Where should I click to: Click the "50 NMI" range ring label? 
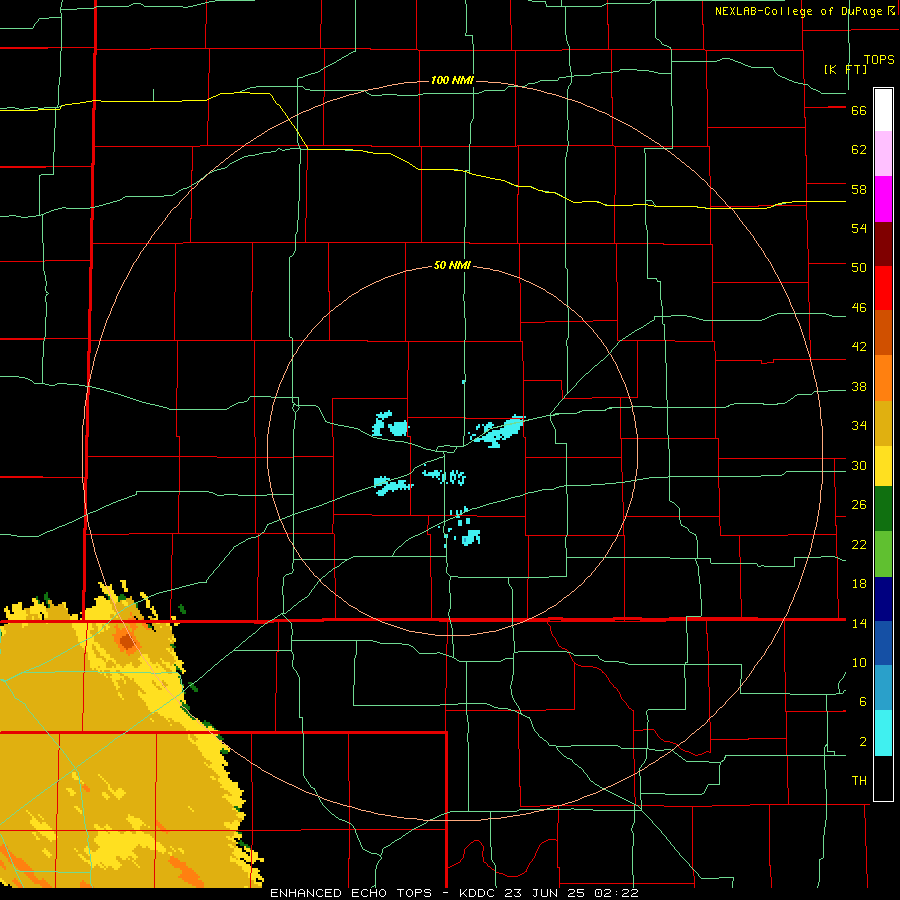[x=452, y=265]
